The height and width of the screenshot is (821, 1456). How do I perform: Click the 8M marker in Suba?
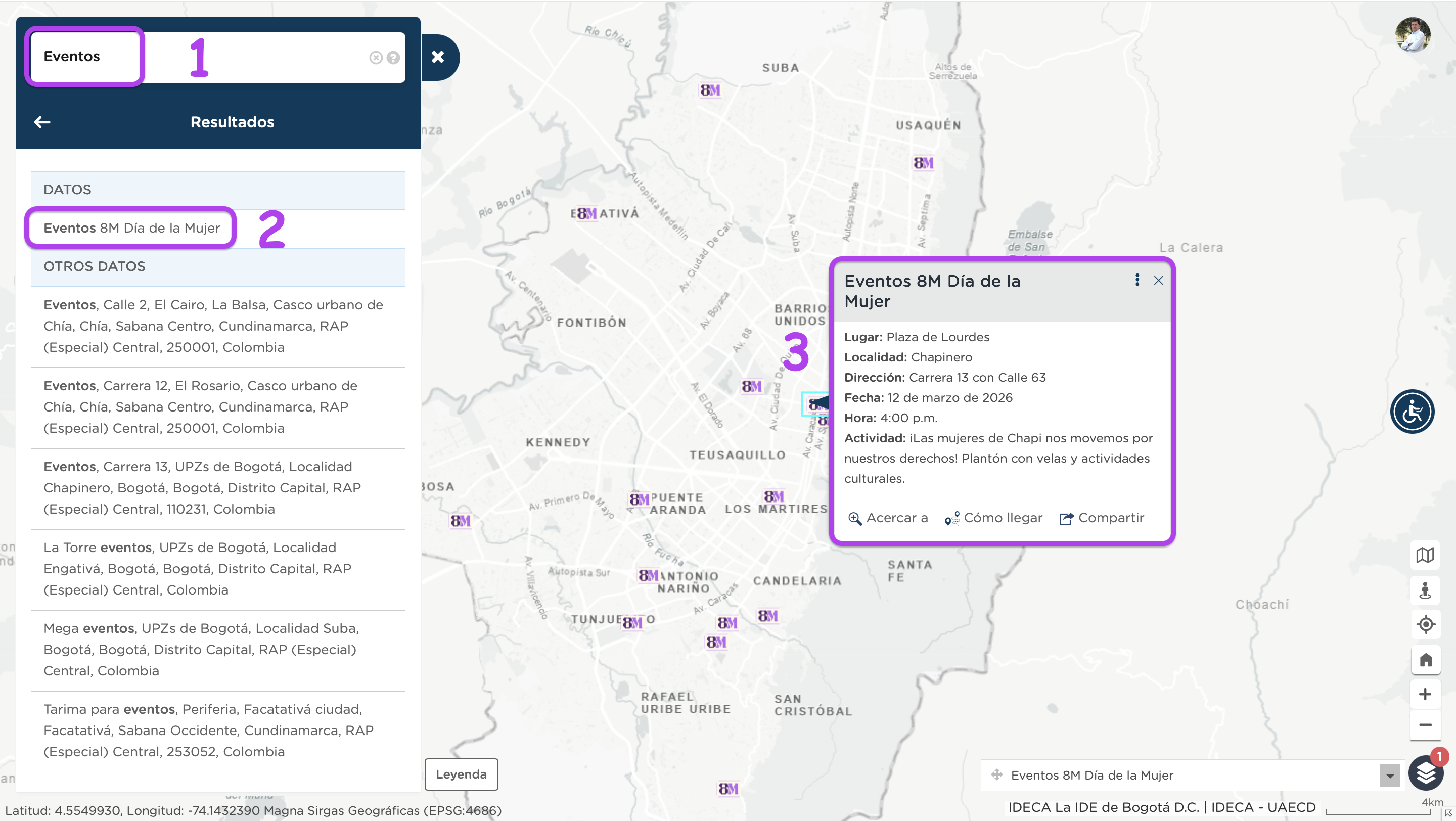pos(710,90)
